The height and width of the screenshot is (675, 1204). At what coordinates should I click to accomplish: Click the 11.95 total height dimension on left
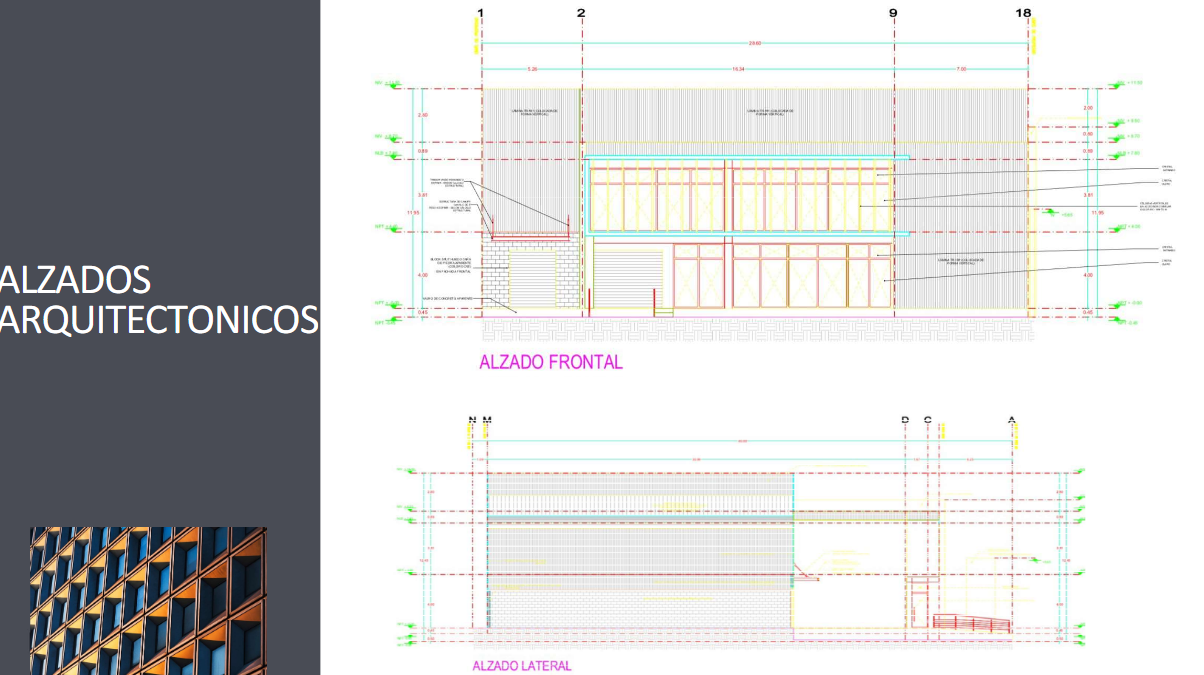click(412, 212)
